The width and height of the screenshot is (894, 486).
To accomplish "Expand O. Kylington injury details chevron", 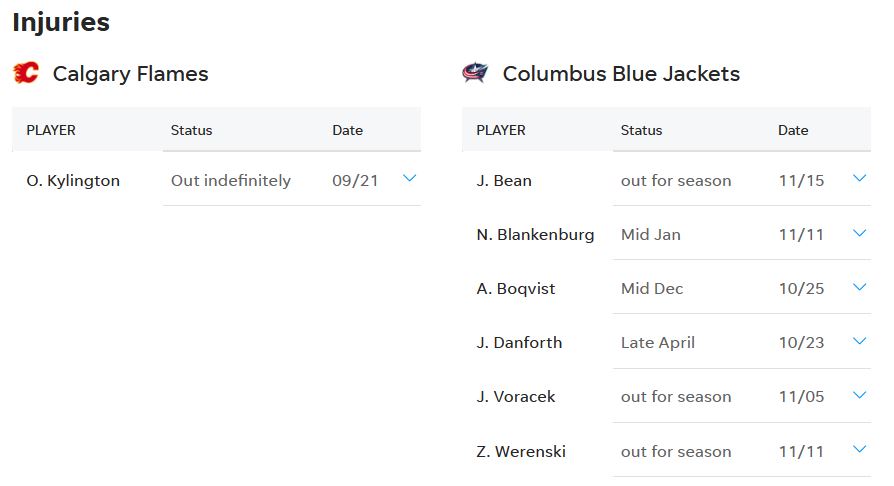I will [x=409, y=179].
